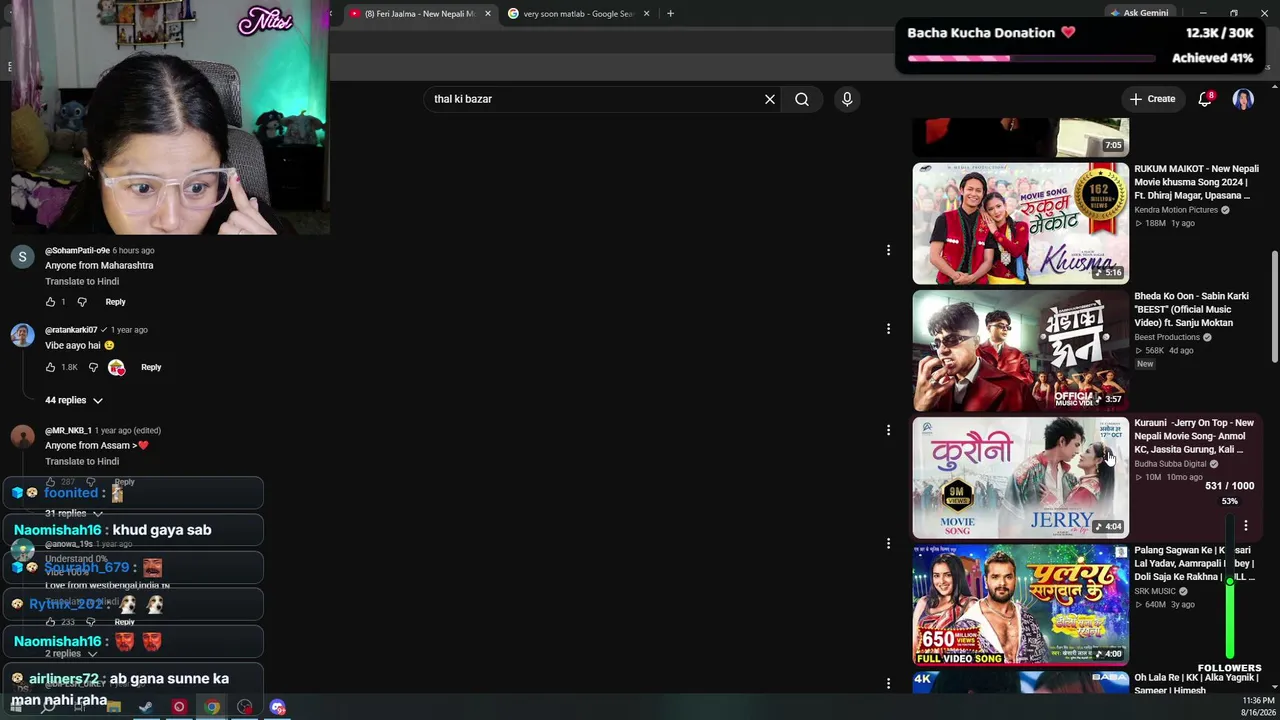Screen dimensions: 1280x720
Task: Click the 'New' badge under Bheda Ko Oon
Action: [1145, 364]
